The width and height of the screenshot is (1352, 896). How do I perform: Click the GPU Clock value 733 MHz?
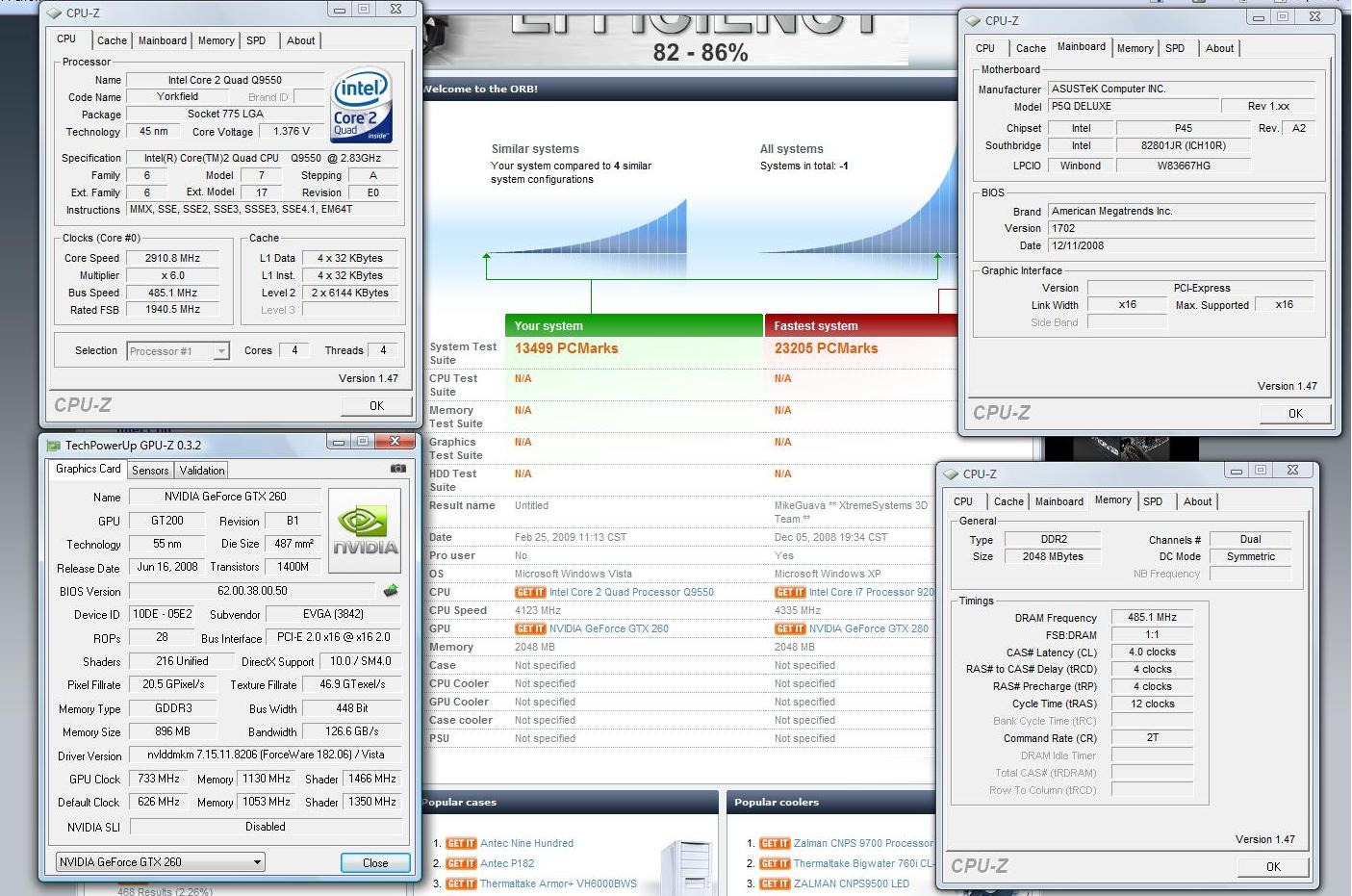pyautogui.click(x=159, y=780)
